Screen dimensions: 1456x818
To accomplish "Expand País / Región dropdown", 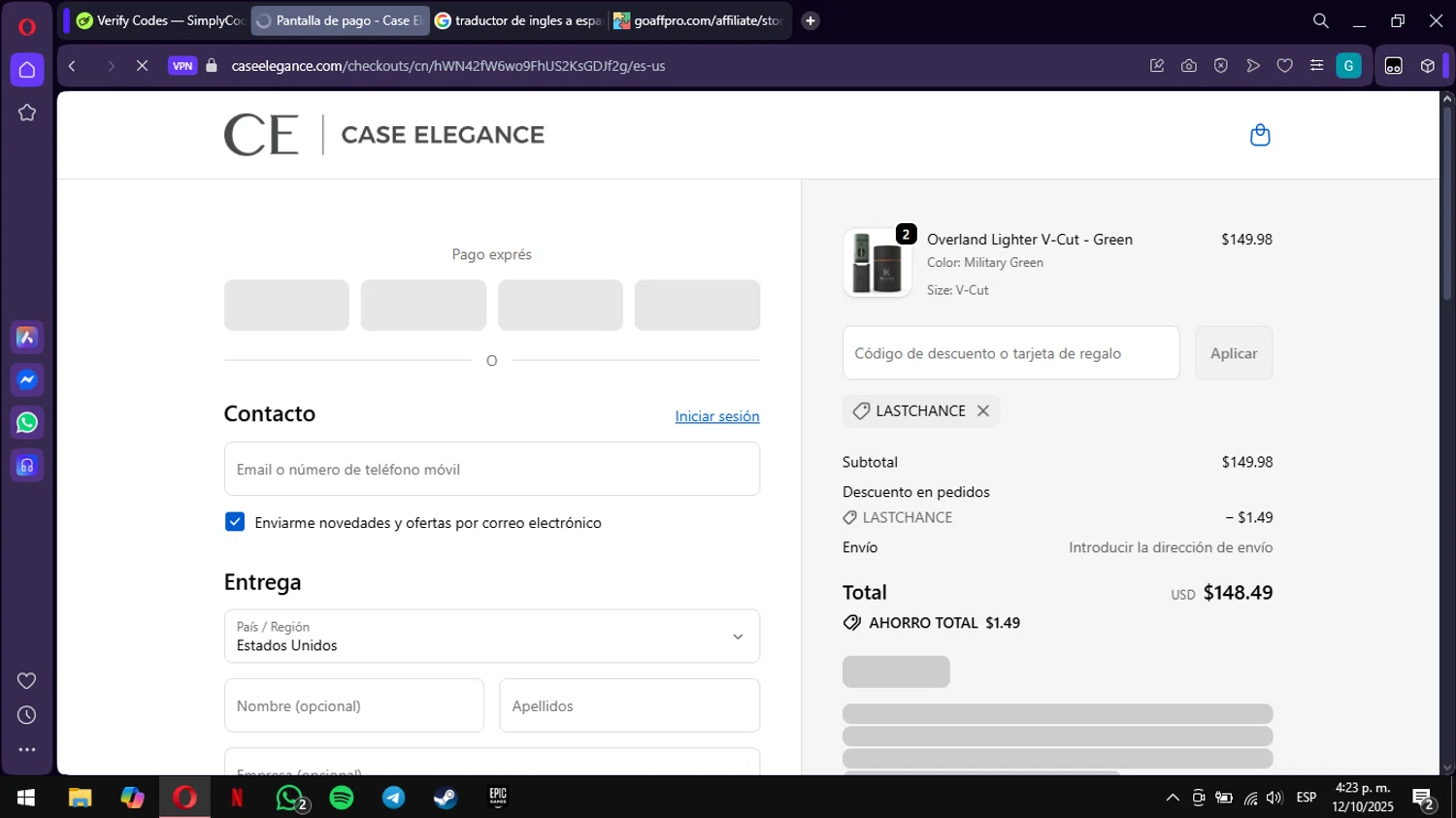I will (x=492, y=637).
